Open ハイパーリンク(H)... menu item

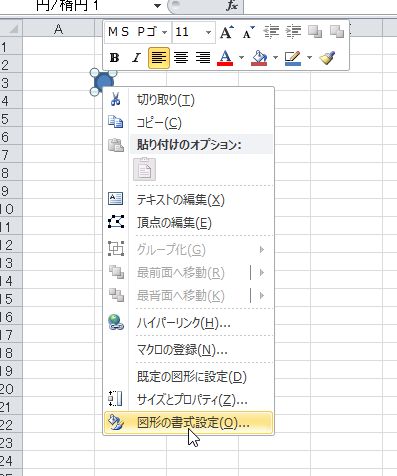[x=189, y=323]
